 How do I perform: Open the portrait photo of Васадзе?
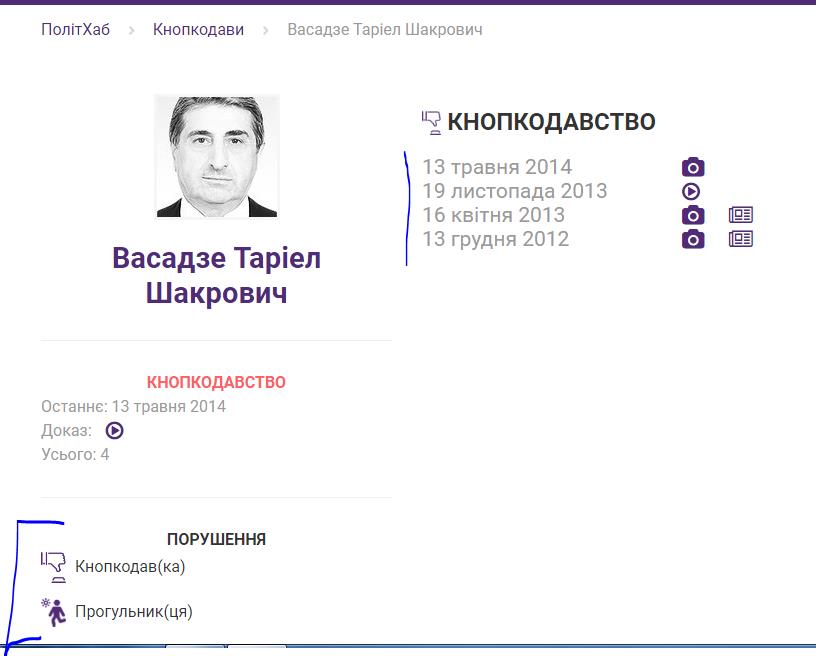click(x=217, y=157)
